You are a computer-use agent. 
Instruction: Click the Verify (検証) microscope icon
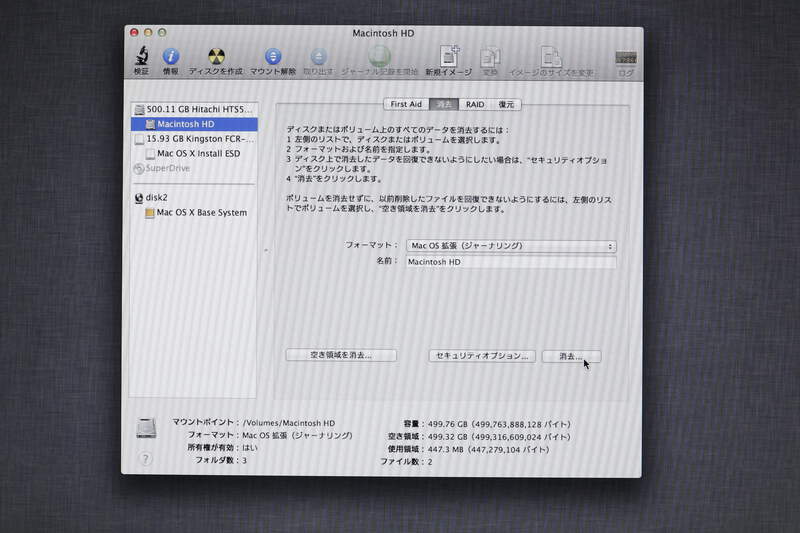(x=141, y=58)
